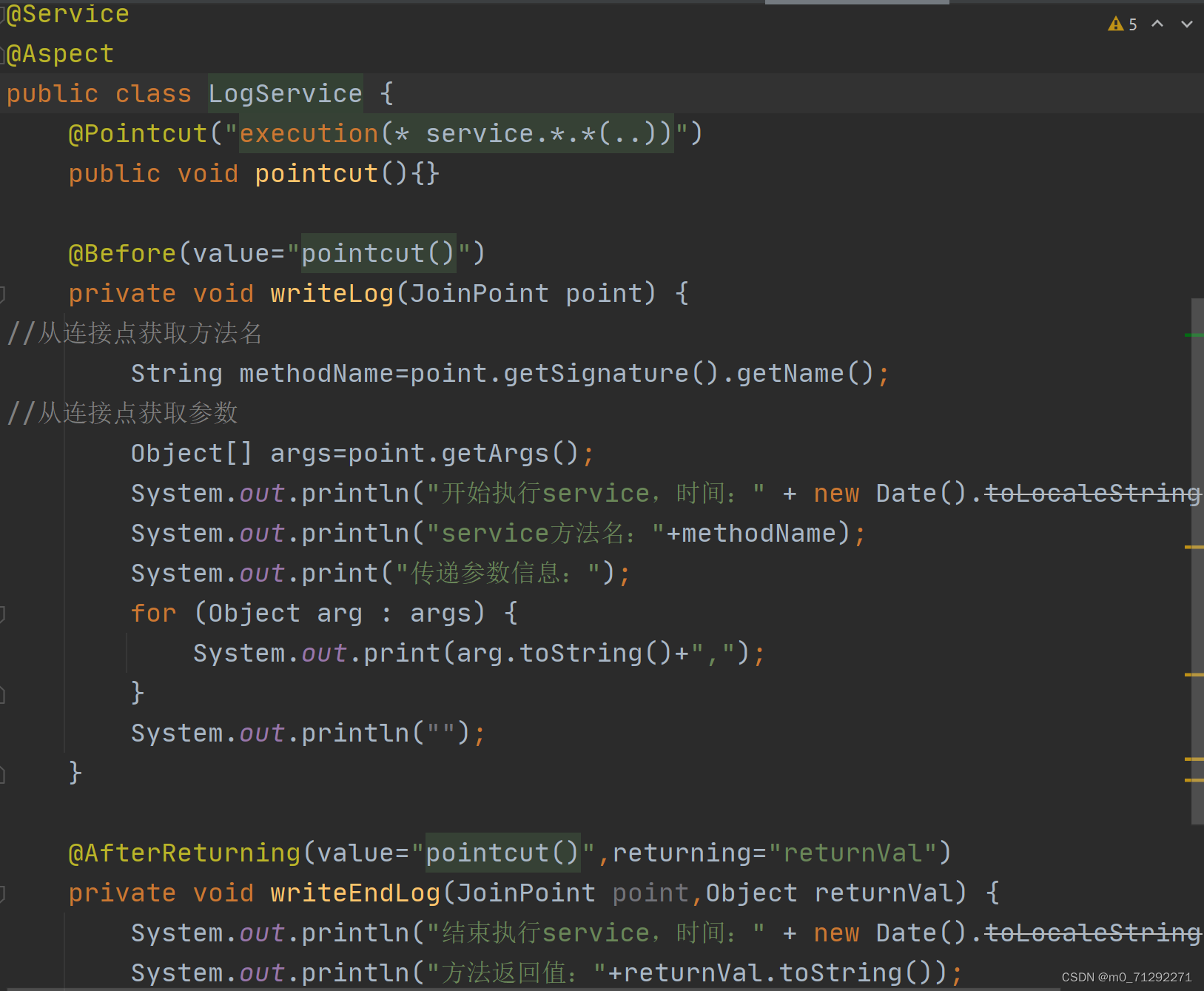Click the writeEndLog method name

pyautogui.click(x=356, y=893)
